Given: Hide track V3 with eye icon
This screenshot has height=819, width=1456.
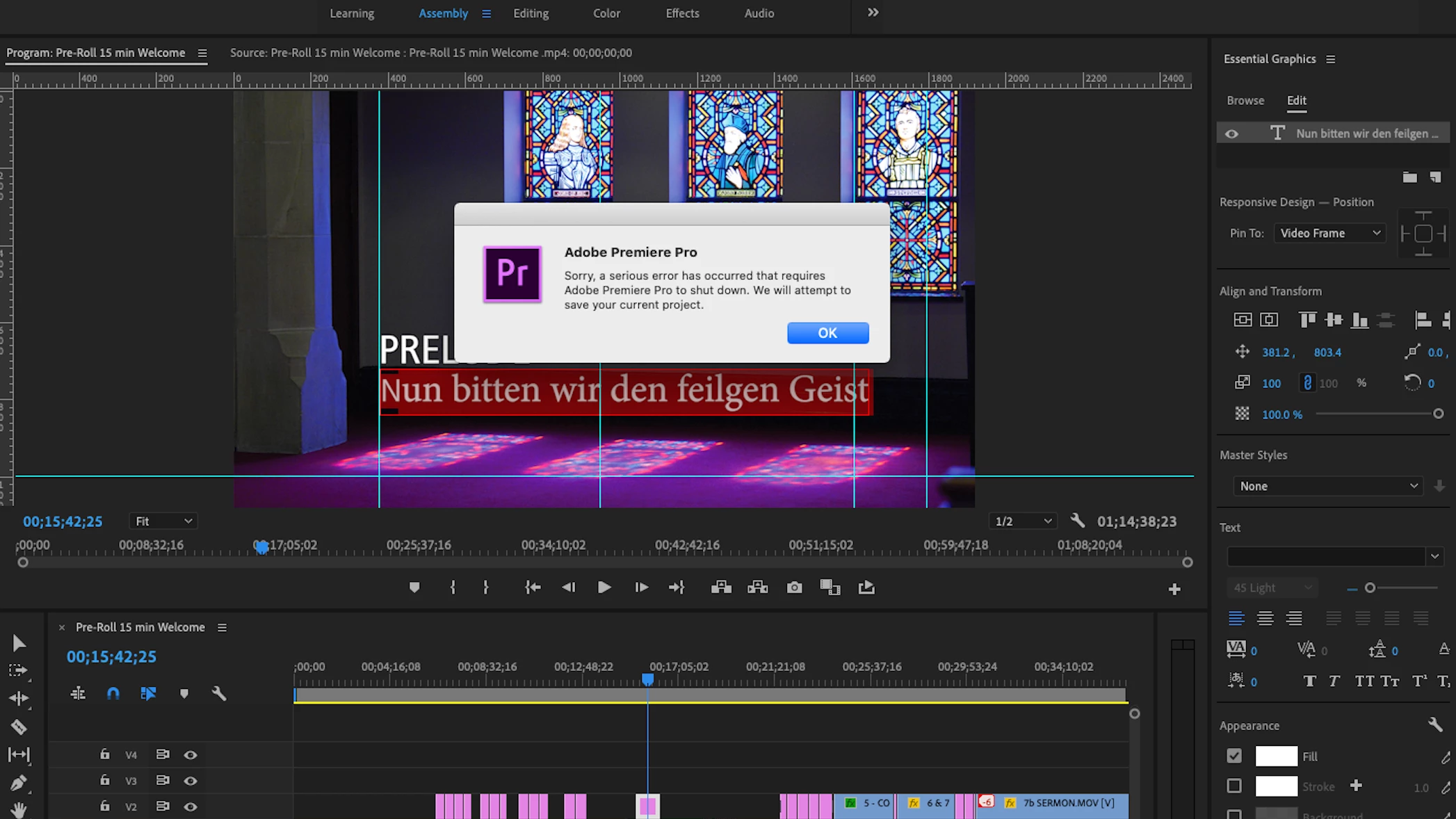Looking at the screenshot, I should pyautogui.click(x=190, y=781).
